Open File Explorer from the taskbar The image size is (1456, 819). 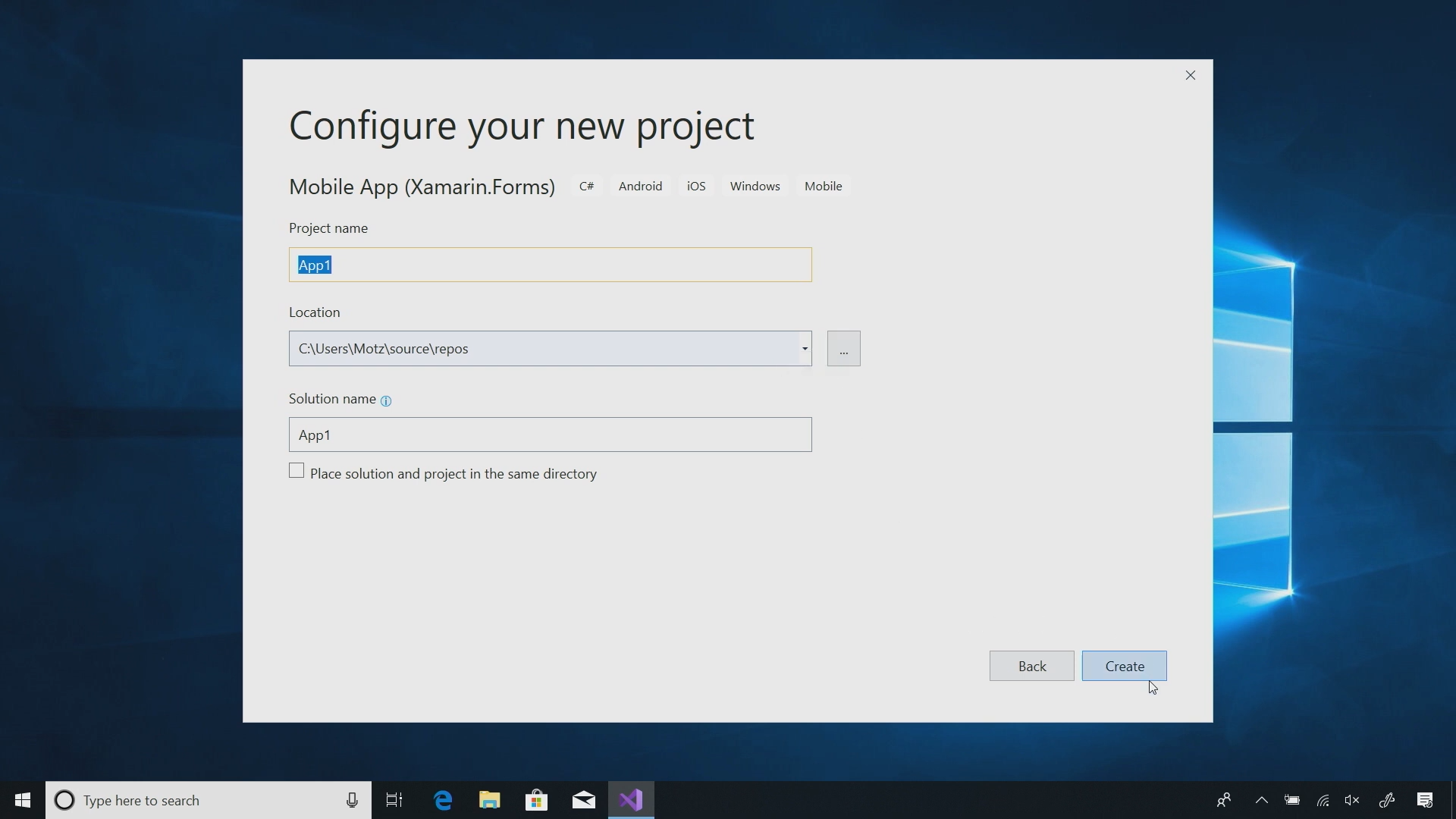click(x=490, y=800)
